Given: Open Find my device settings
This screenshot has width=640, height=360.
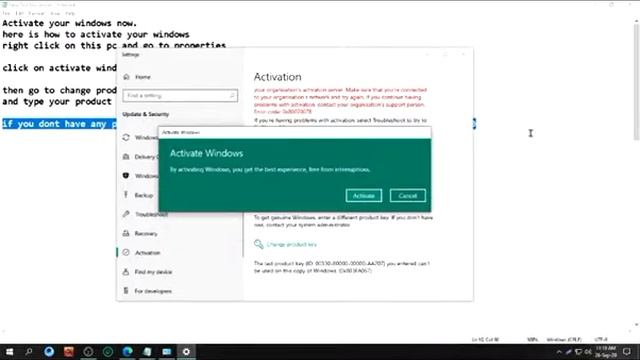Looking at the screenshot, I should [x=153, y=272].
